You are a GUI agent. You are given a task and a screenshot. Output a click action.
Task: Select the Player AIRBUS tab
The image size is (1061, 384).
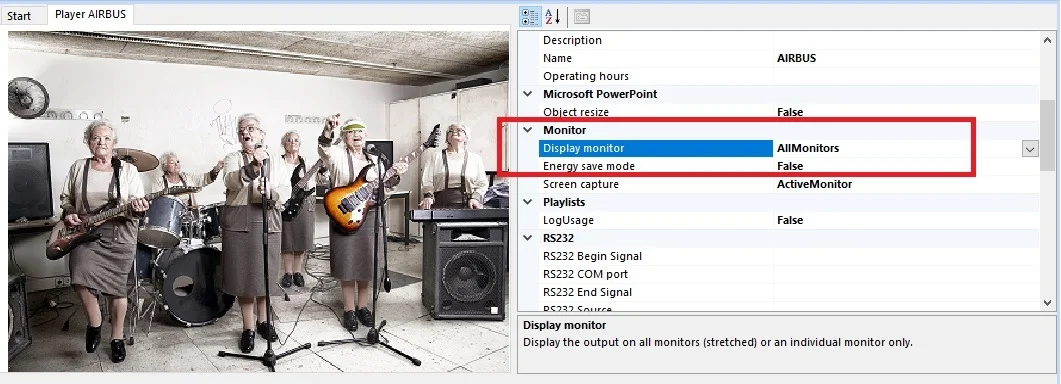coord(91,14)
